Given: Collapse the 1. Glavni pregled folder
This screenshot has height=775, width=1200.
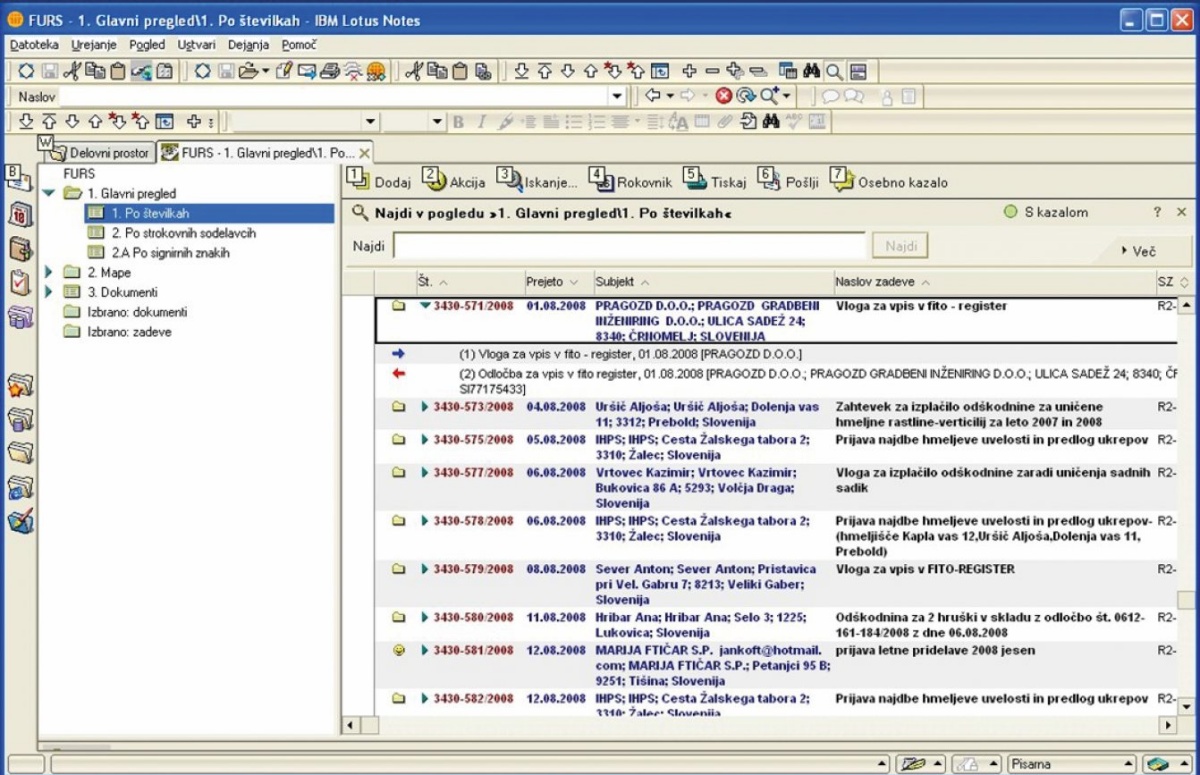Looking at the screenshot, I should pyautogui.click(x=48, y=193).
